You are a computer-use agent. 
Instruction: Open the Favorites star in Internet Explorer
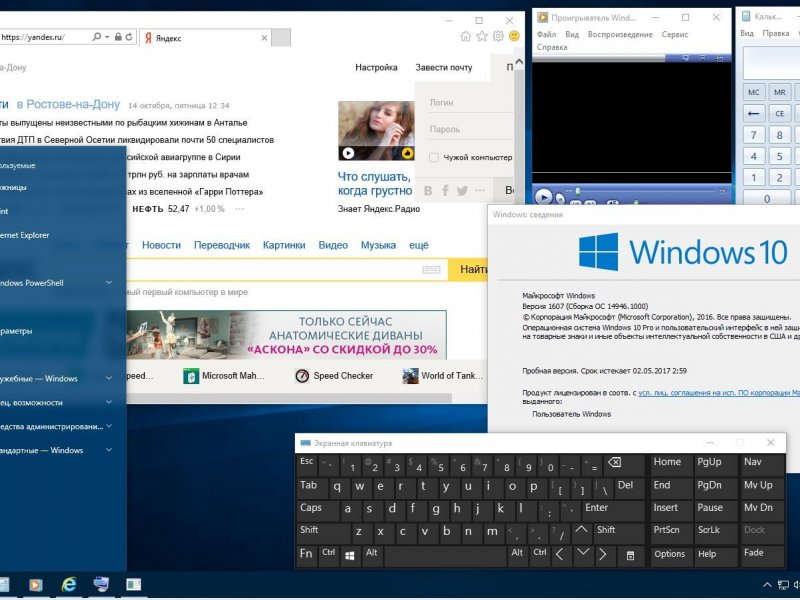pyautogui.click(x=482, y=36)
